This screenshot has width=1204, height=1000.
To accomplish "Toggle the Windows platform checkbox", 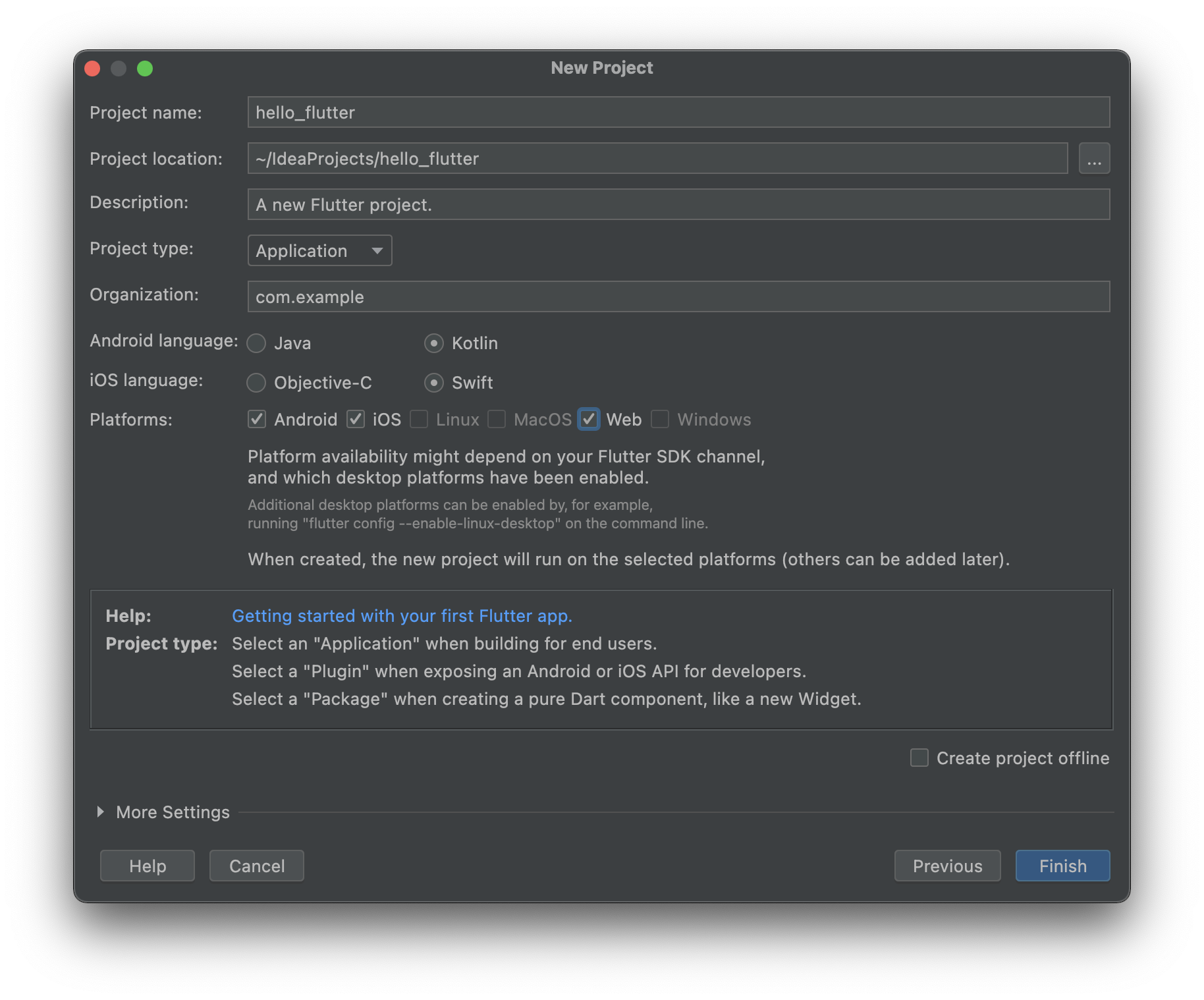I will point(660,419).
